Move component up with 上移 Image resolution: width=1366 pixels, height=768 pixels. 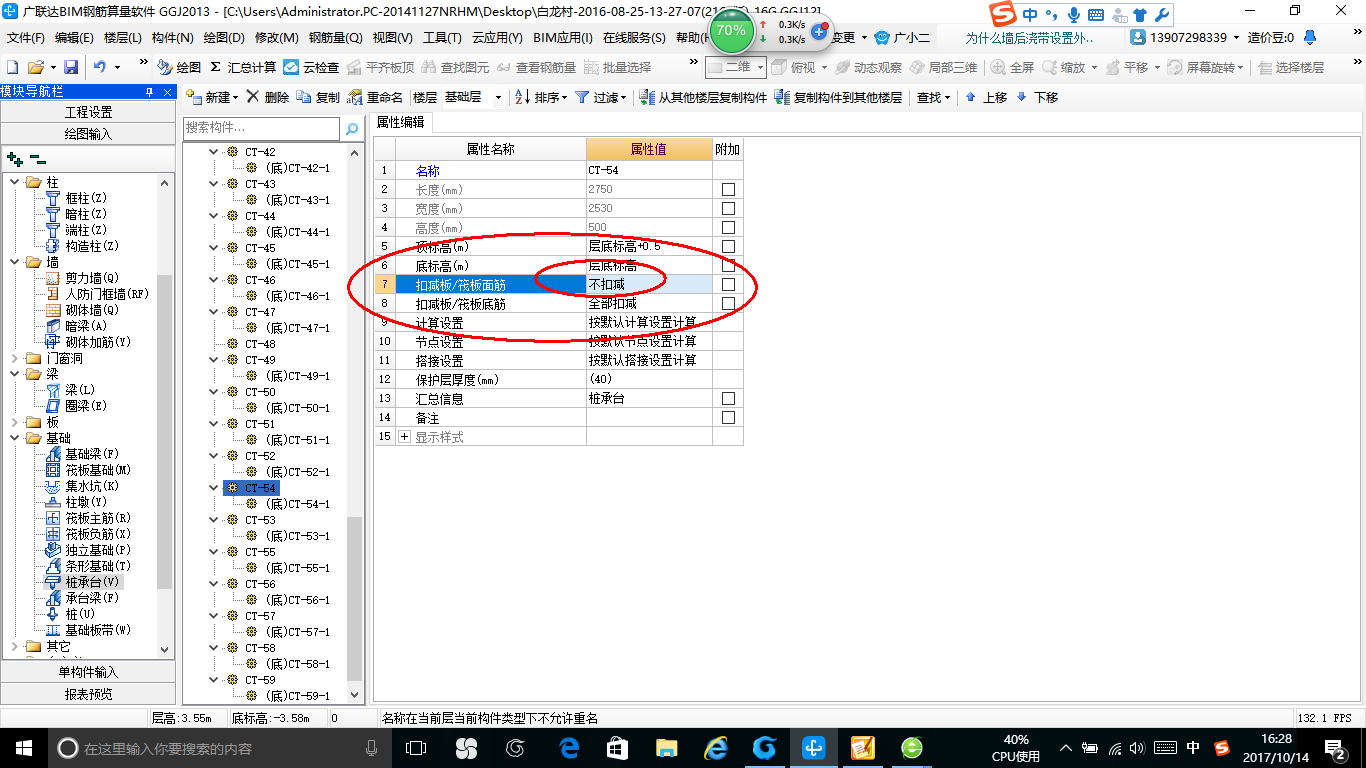click(x=986, y=97)
